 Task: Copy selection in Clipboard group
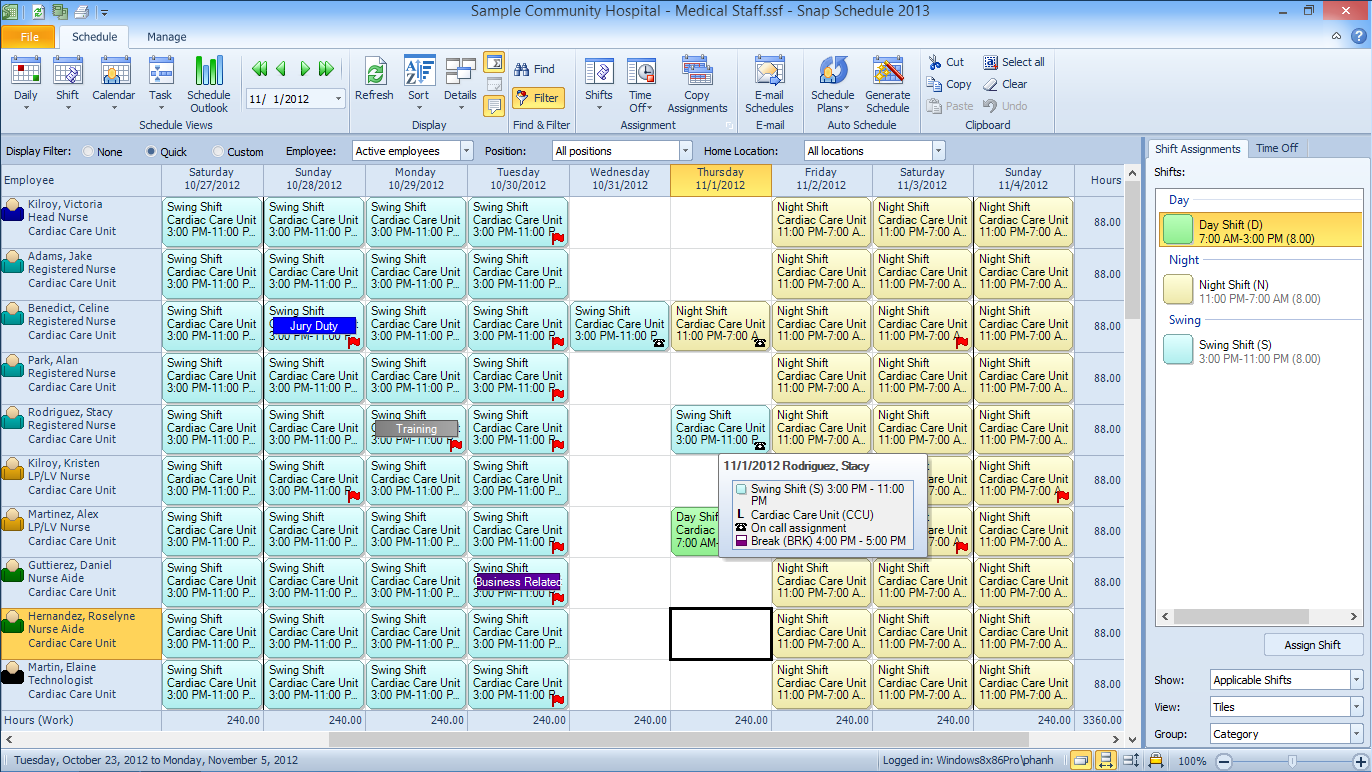[x=949, y=84]
